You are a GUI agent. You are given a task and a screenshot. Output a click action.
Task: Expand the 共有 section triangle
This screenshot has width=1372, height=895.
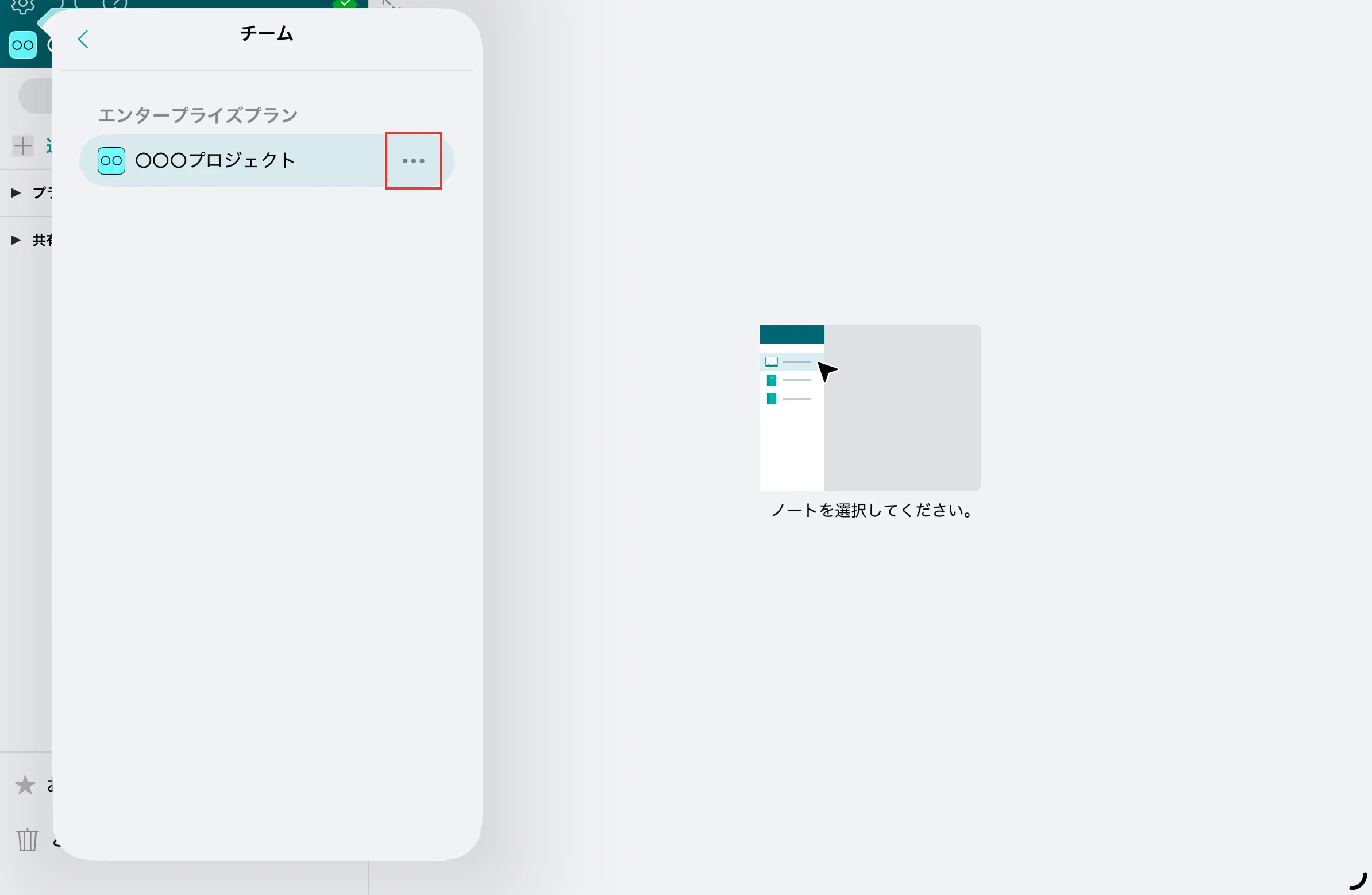14,240
